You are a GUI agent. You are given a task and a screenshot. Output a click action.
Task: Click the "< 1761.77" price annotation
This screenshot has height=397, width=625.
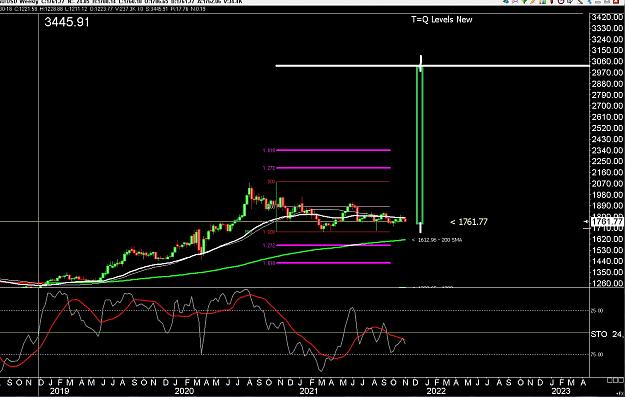469,222
